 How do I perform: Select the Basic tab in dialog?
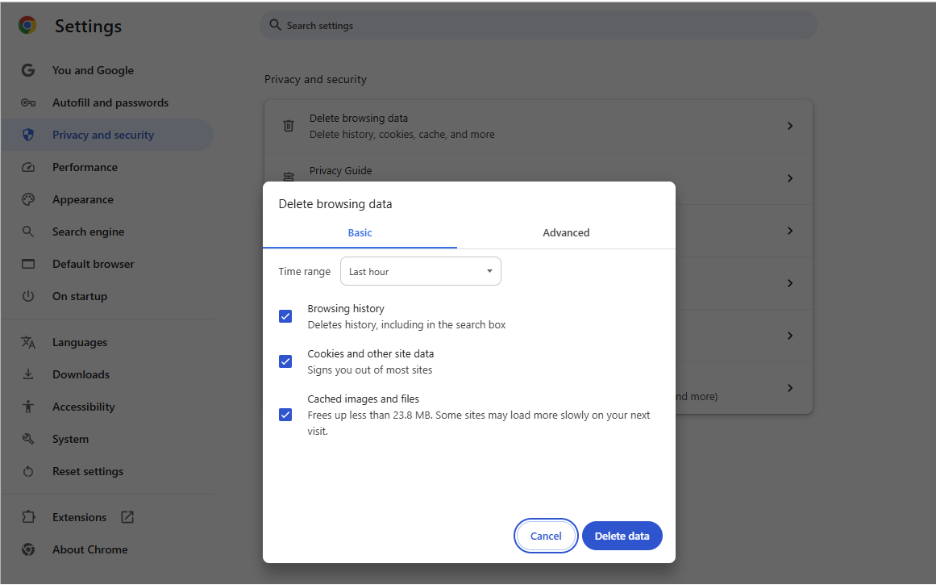[x=360, y=233]
